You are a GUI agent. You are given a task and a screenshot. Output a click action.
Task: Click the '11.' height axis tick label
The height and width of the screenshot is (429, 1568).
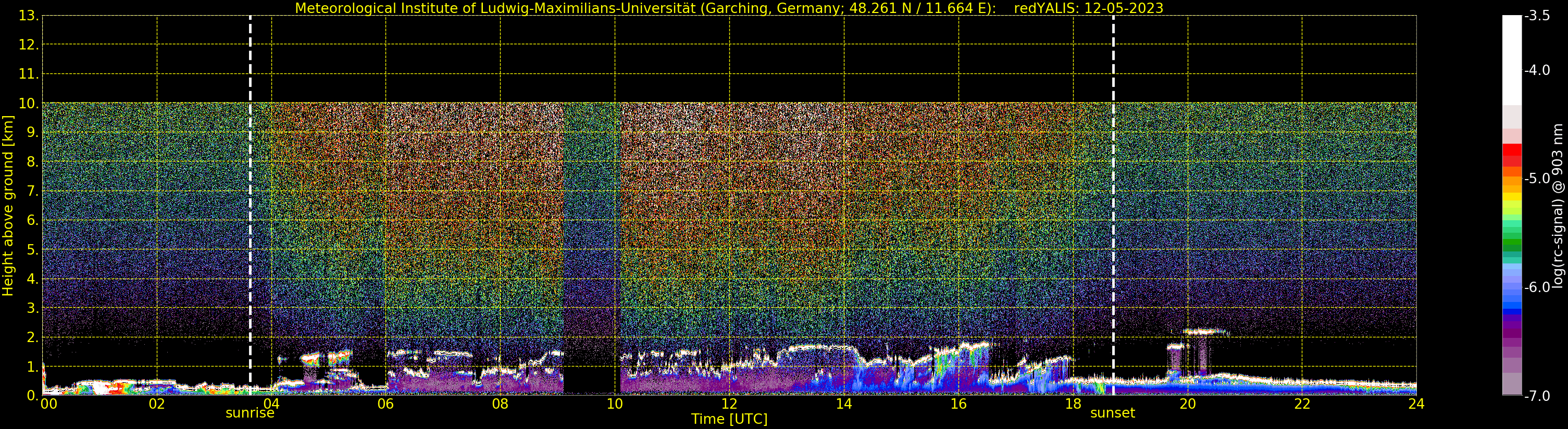pyautogui.click(x=29, y=74)
